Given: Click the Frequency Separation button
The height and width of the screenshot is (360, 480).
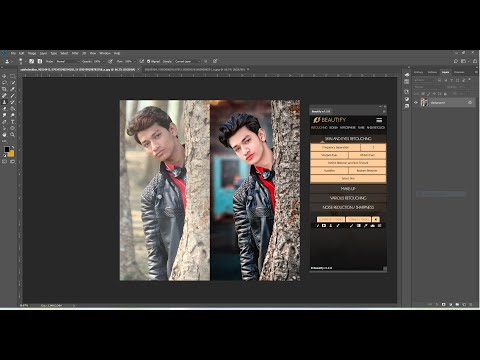Looking at the screenshot, I should point(335,147).
